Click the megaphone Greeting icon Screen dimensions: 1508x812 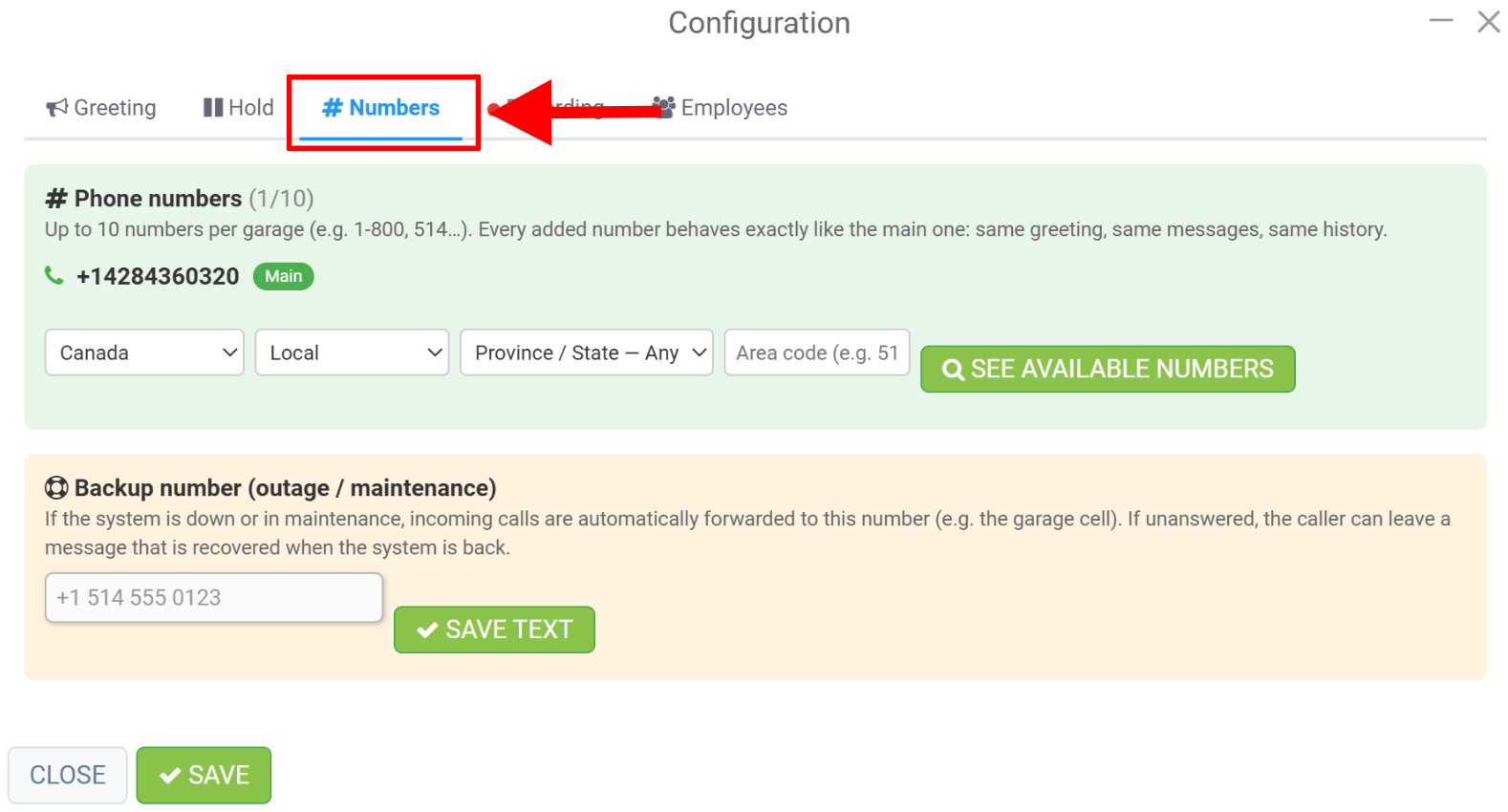click(57, 108)
